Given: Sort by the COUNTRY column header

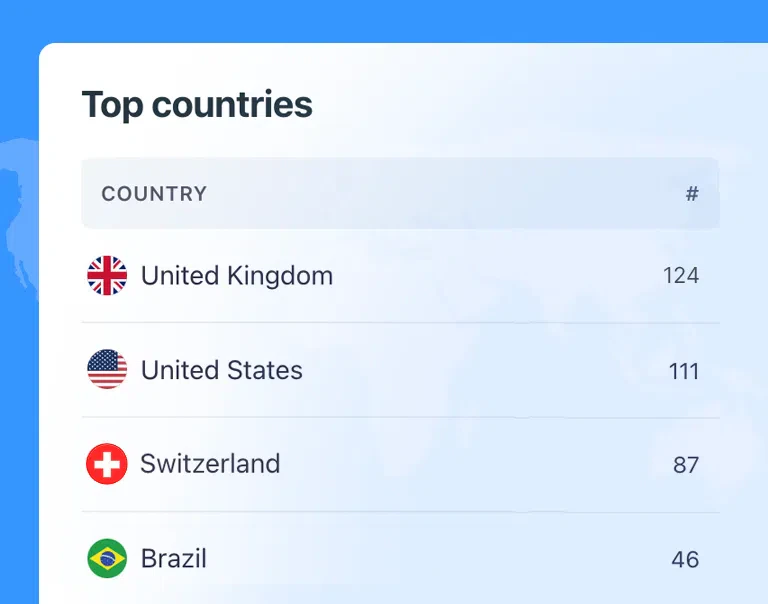Looking at the screenshot, I should point(154,194).
